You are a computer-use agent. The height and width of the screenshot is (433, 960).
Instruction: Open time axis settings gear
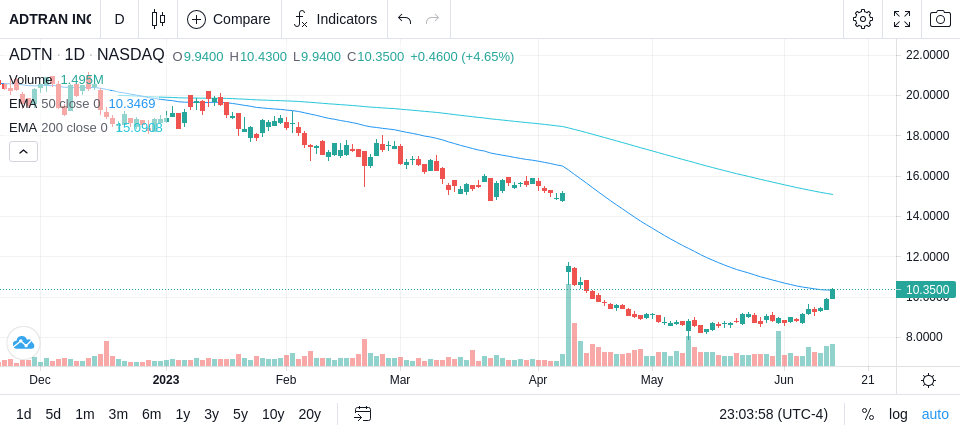(928, 380)
